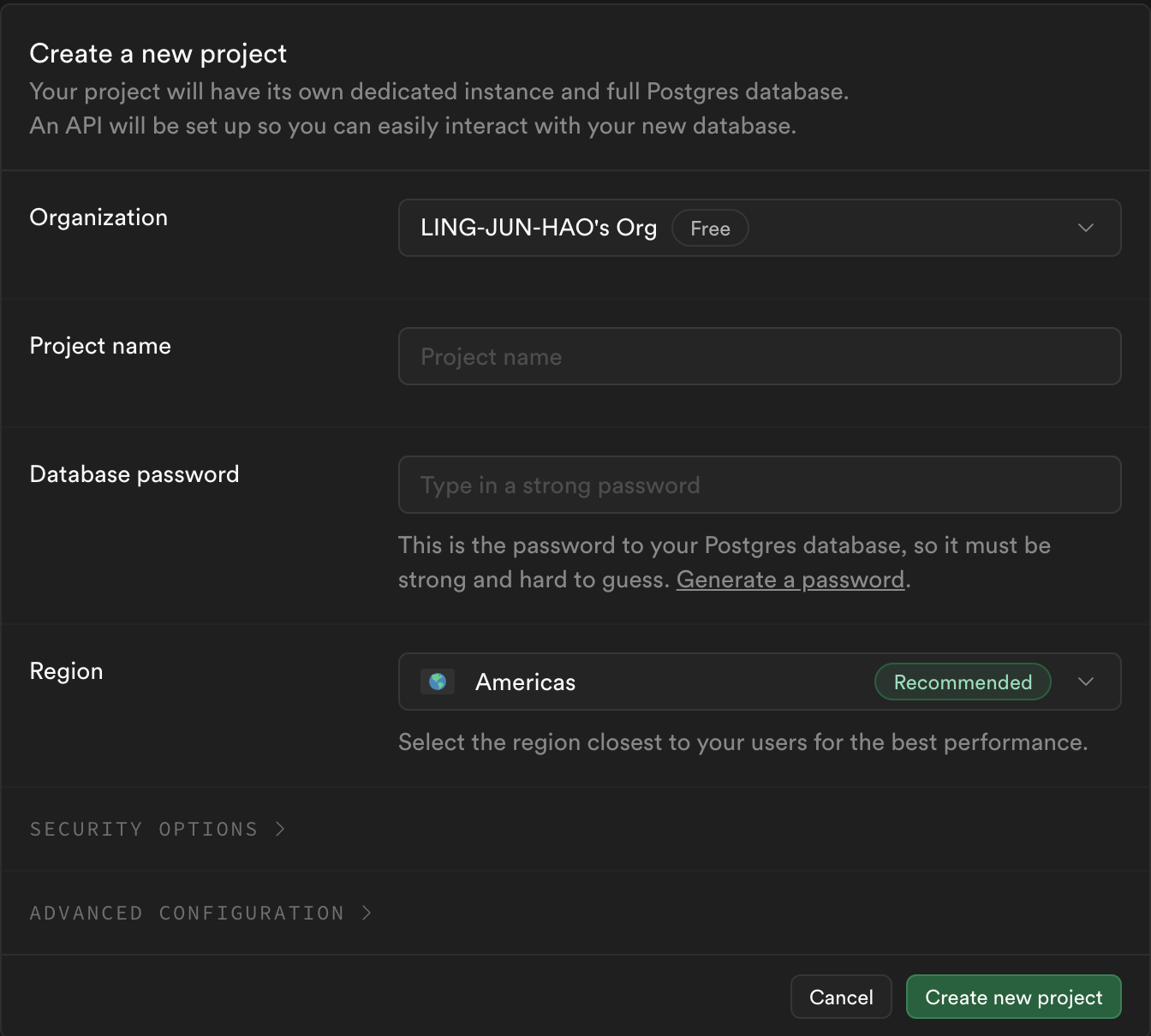The image size is (1151, 1036).
Task: Click the Organization field label
Action: [x=98, y=217]
